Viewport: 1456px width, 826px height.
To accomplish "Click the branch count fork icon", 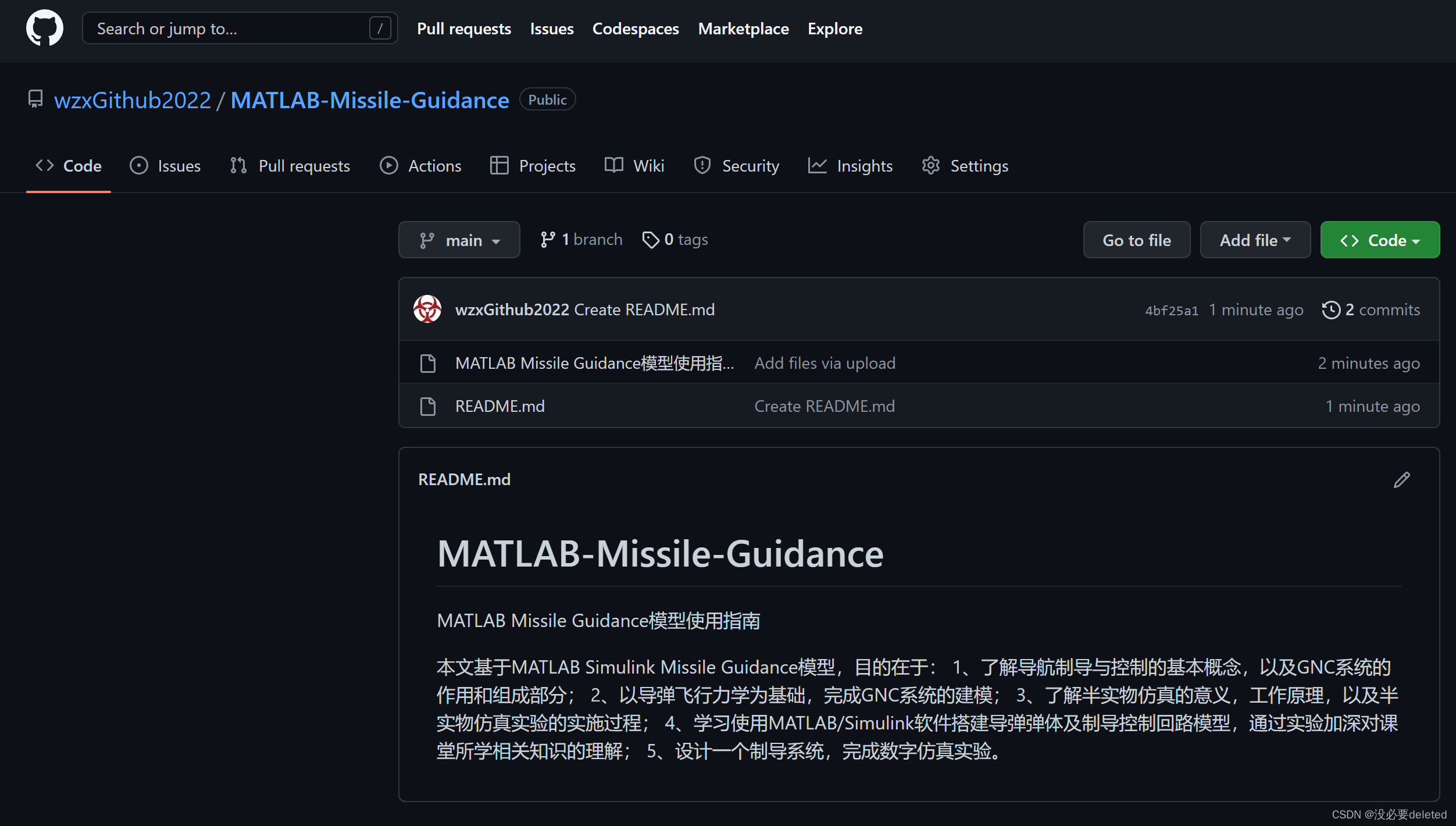I will [547, 240].
